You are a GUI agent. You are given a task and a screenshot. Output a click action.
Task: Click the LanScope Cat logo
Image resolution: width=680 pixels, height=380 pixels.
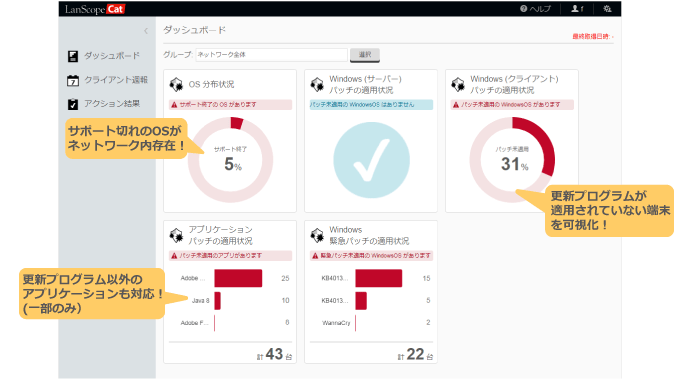click(x=95, y=9)
